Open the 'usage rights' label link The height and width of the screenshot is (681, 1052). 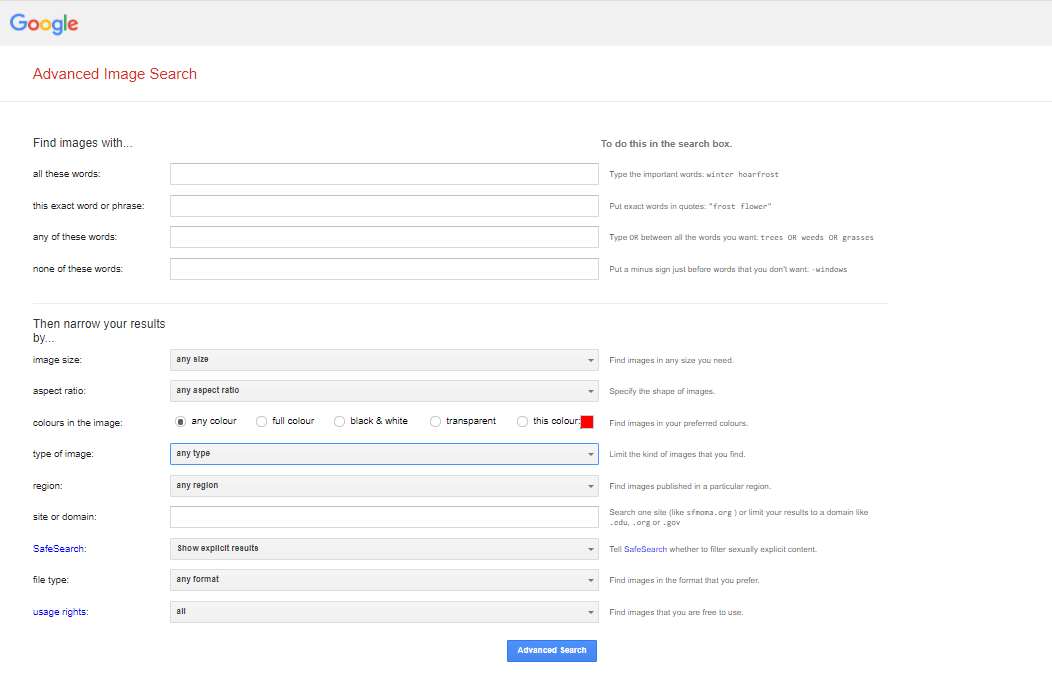(60, 612)
